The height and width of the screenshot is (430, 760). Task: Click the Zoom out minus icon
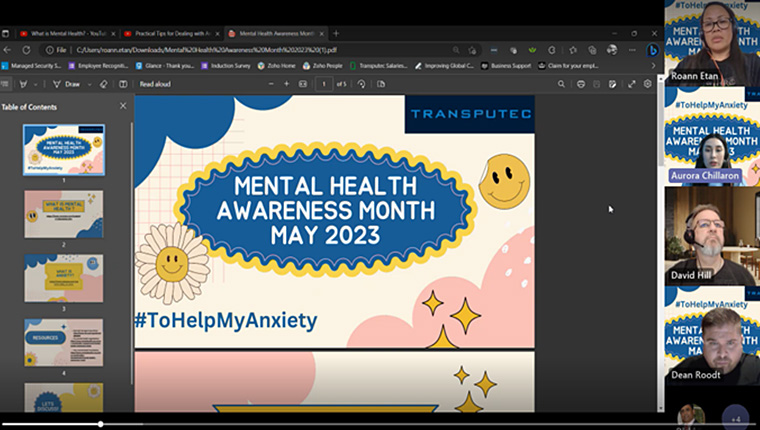pos(269,84)
